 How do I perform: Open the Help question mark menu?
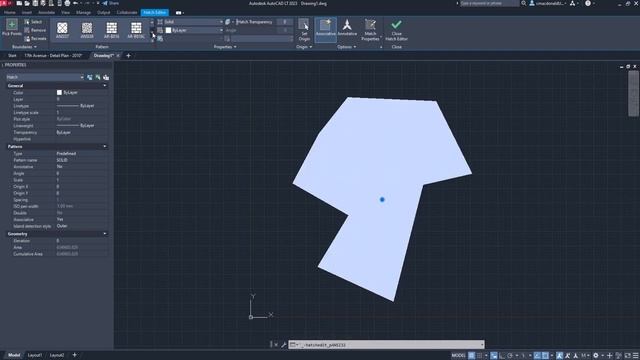click(588, 3)
